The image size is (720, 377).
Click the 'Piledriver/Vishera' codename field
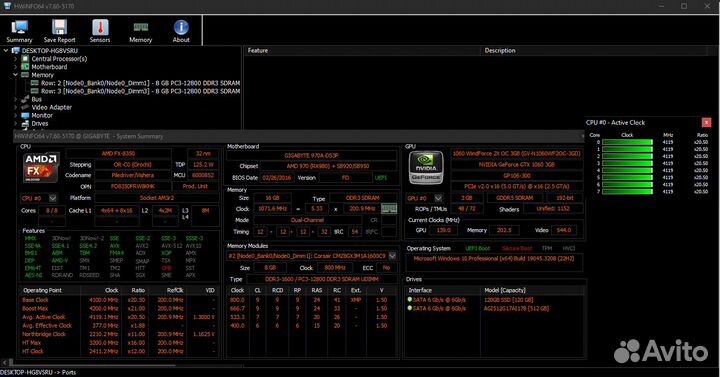point(133,175)
